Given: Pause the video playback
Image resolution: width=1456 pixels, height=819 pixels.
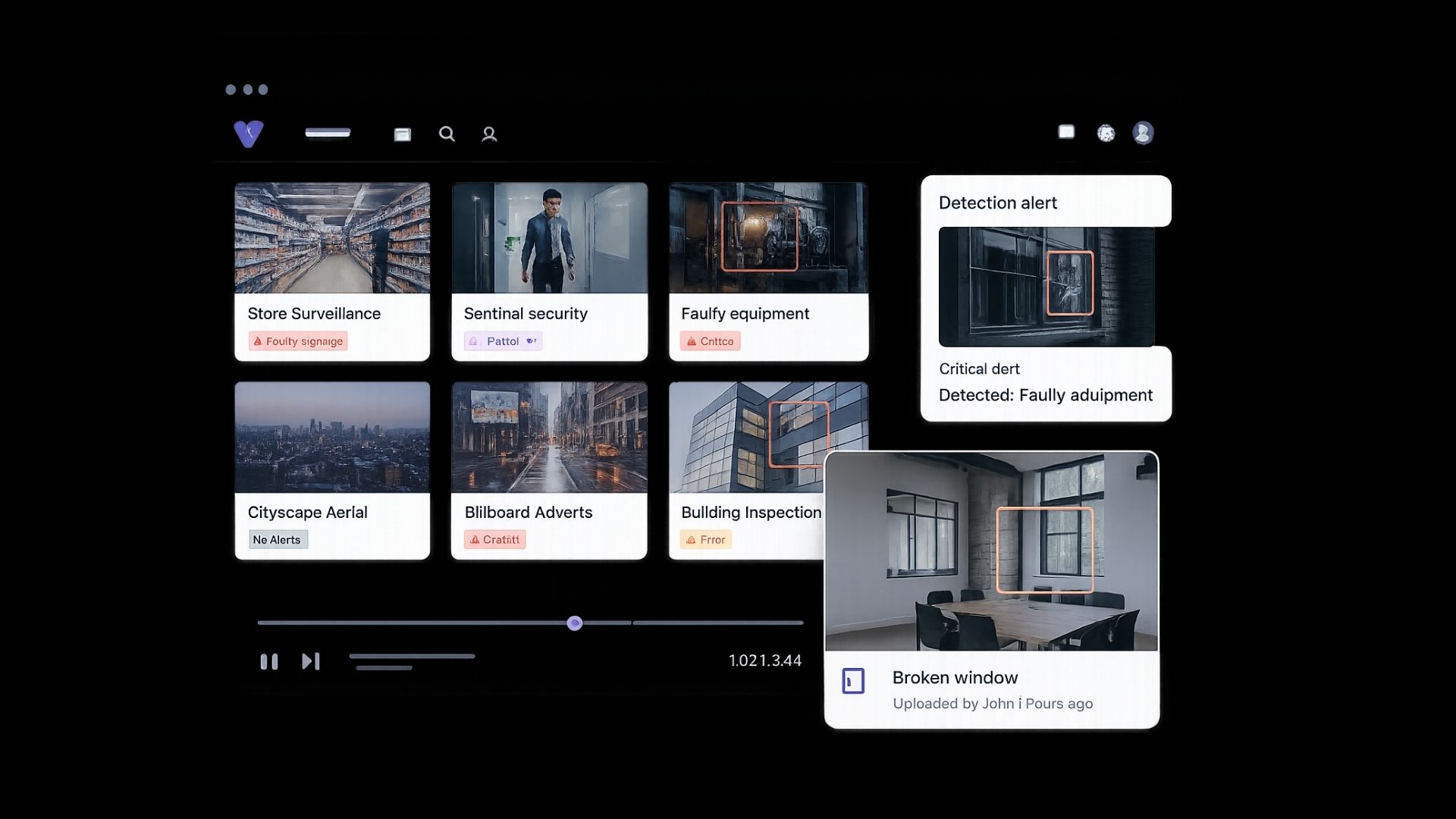Looking at the screenshot, I should 269,661.
